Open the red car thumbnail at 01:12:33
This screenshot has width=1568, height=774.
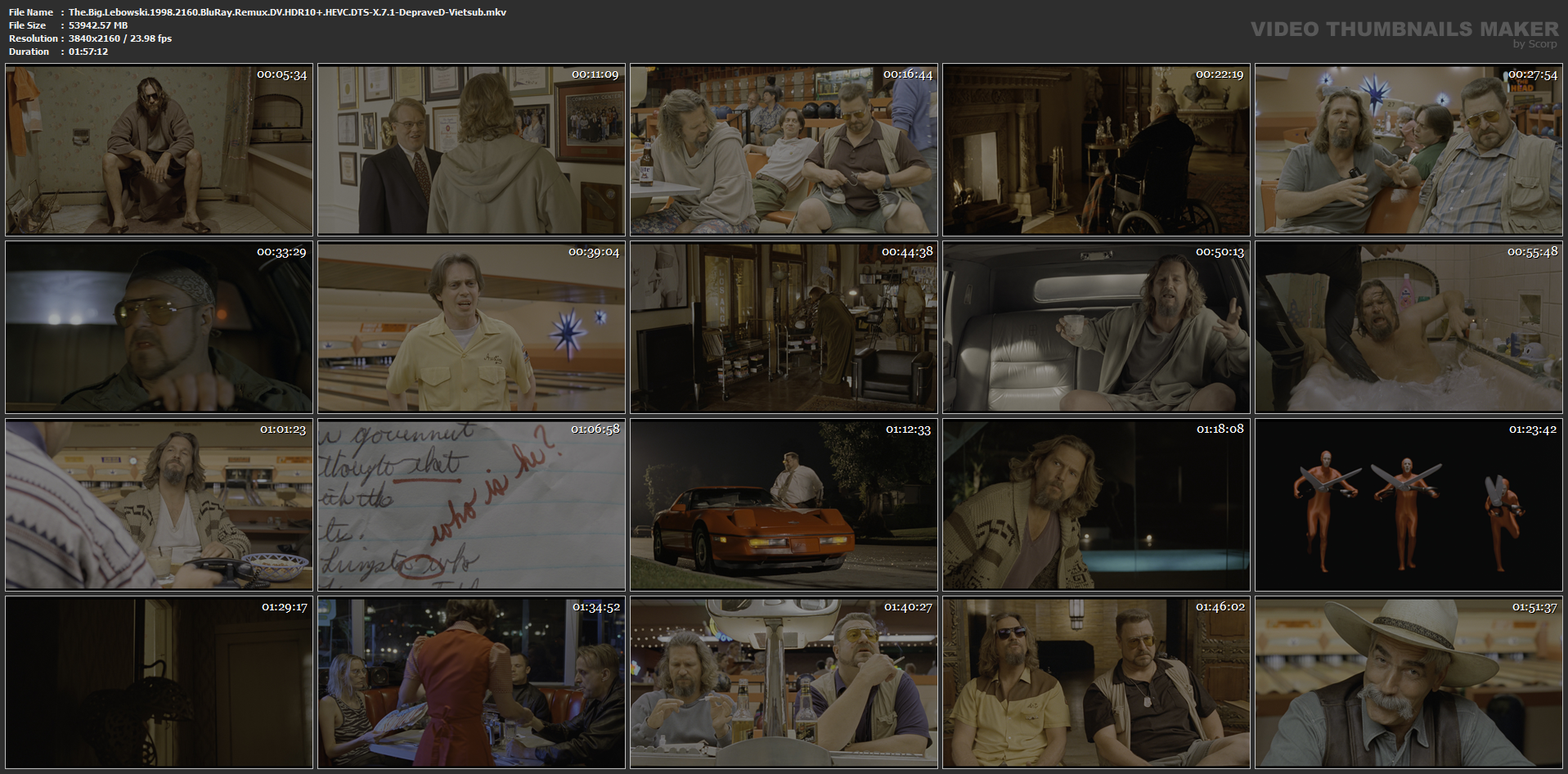point(784,505)
